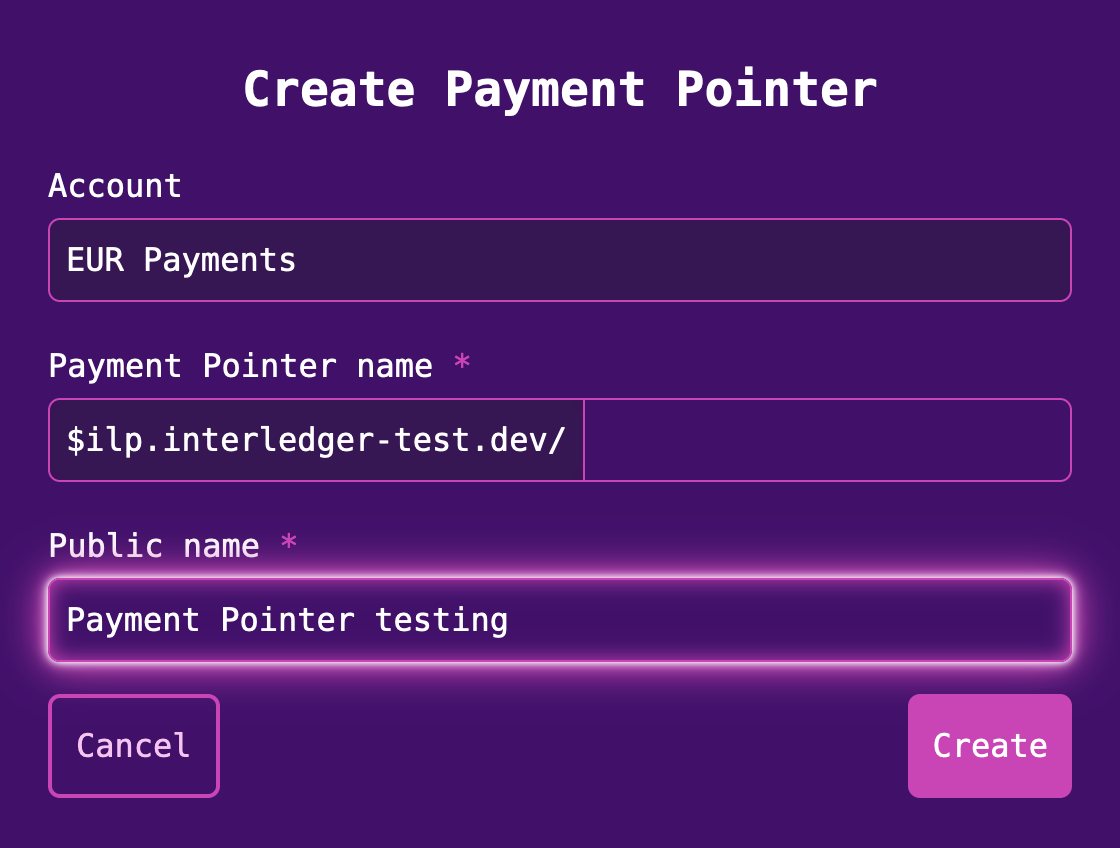Image resolution: width=1120 pixels, height=848 pixels.
Task: Click the Create button
Action: [989, 746]
